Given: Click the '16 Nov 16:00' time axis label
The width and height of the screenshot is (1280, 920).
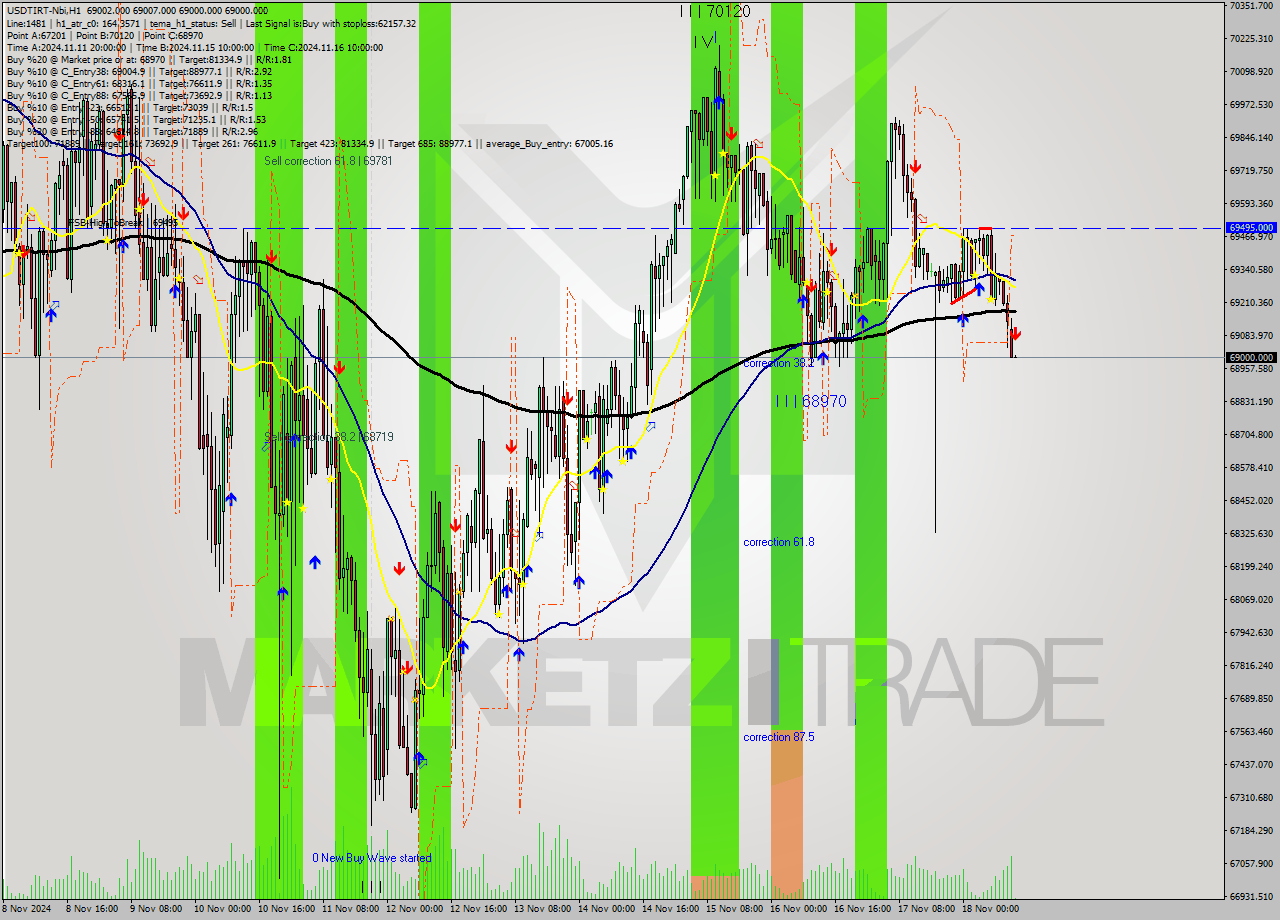Looking at the screenshot, I should point(863,909).
